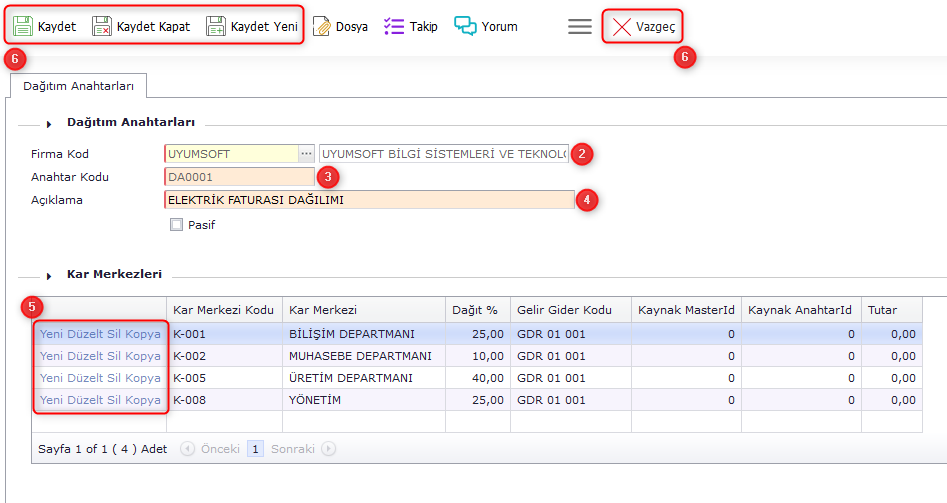Click the Kaydet save icon

23,26
